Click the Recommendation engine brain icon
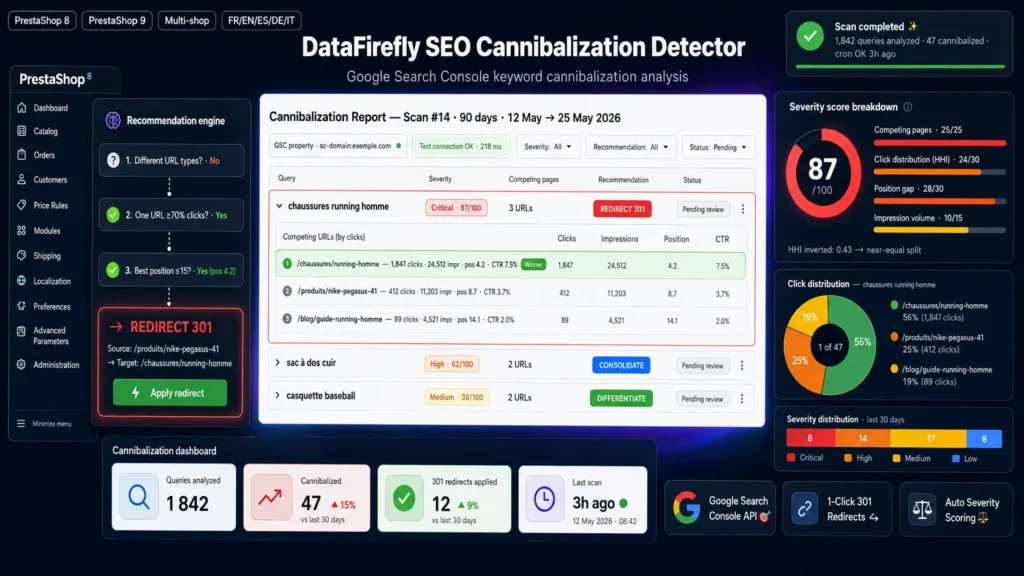Viewport: 1024px width, 576px height. [x=113, y=120]
